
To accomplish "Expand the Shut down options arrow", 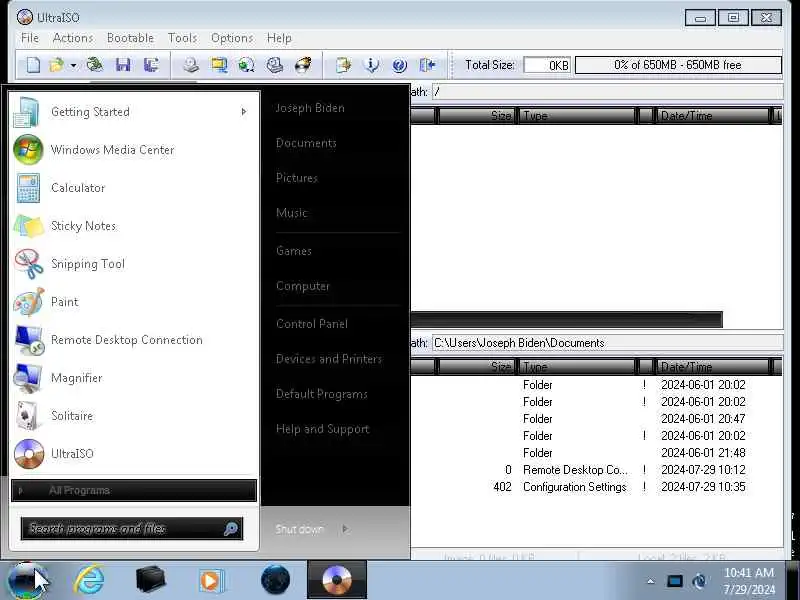I will click(345, 529).
